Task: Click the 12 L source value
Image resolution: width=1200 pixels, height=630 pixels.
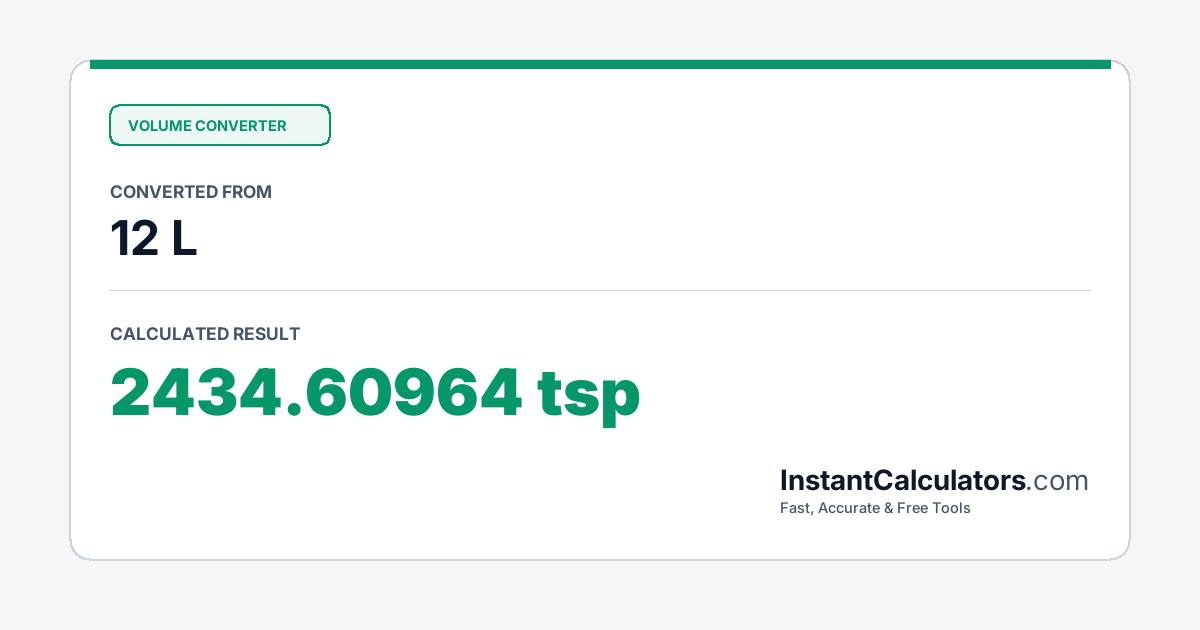Action: (154, 240)
